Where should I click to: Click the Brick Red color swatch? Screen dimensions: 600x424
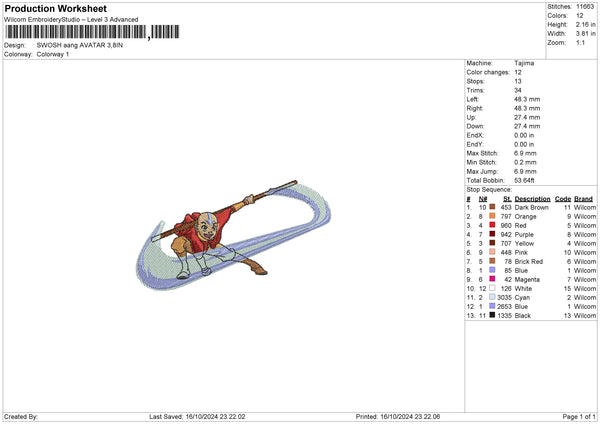point(492,261)
